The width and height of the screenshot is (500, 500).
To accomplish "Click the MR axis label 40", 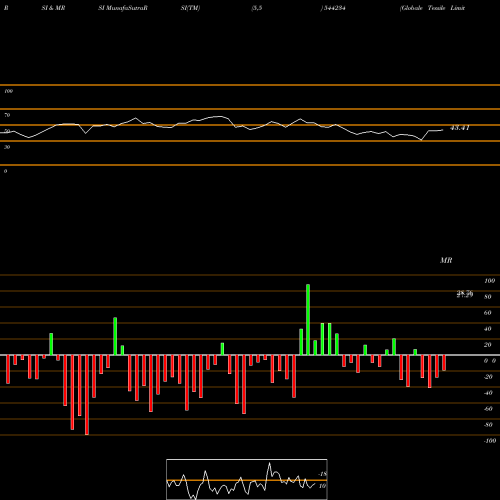I will click(x=488, y=329).
